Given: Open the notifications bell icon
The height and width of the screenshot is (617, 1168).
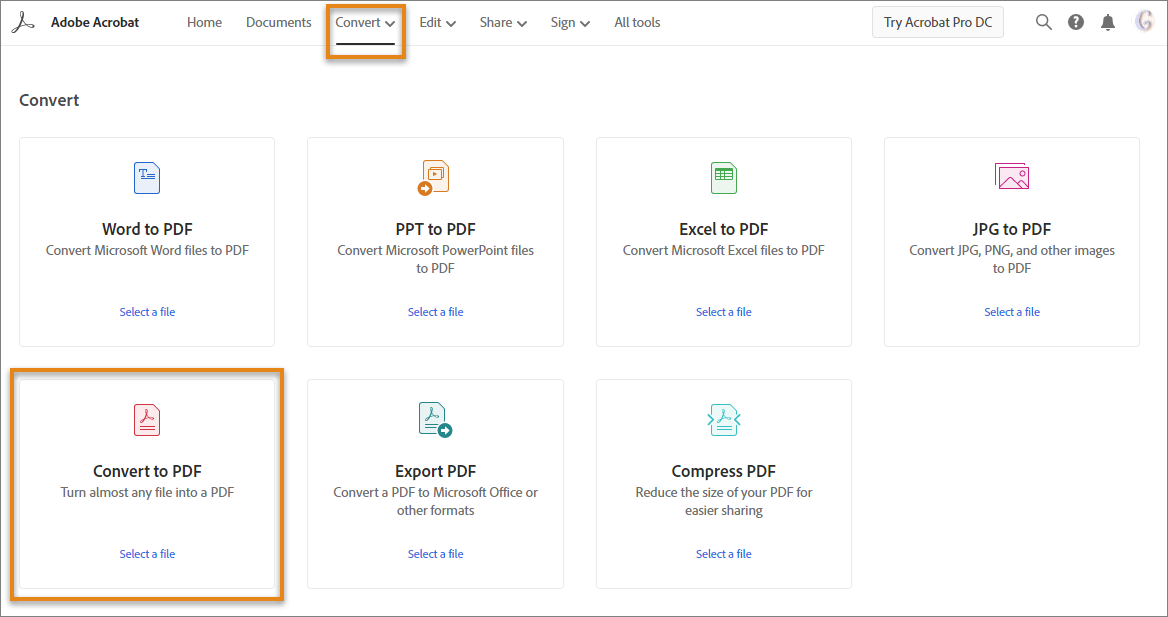Looking at the screenshot, I should point(1107,21).
